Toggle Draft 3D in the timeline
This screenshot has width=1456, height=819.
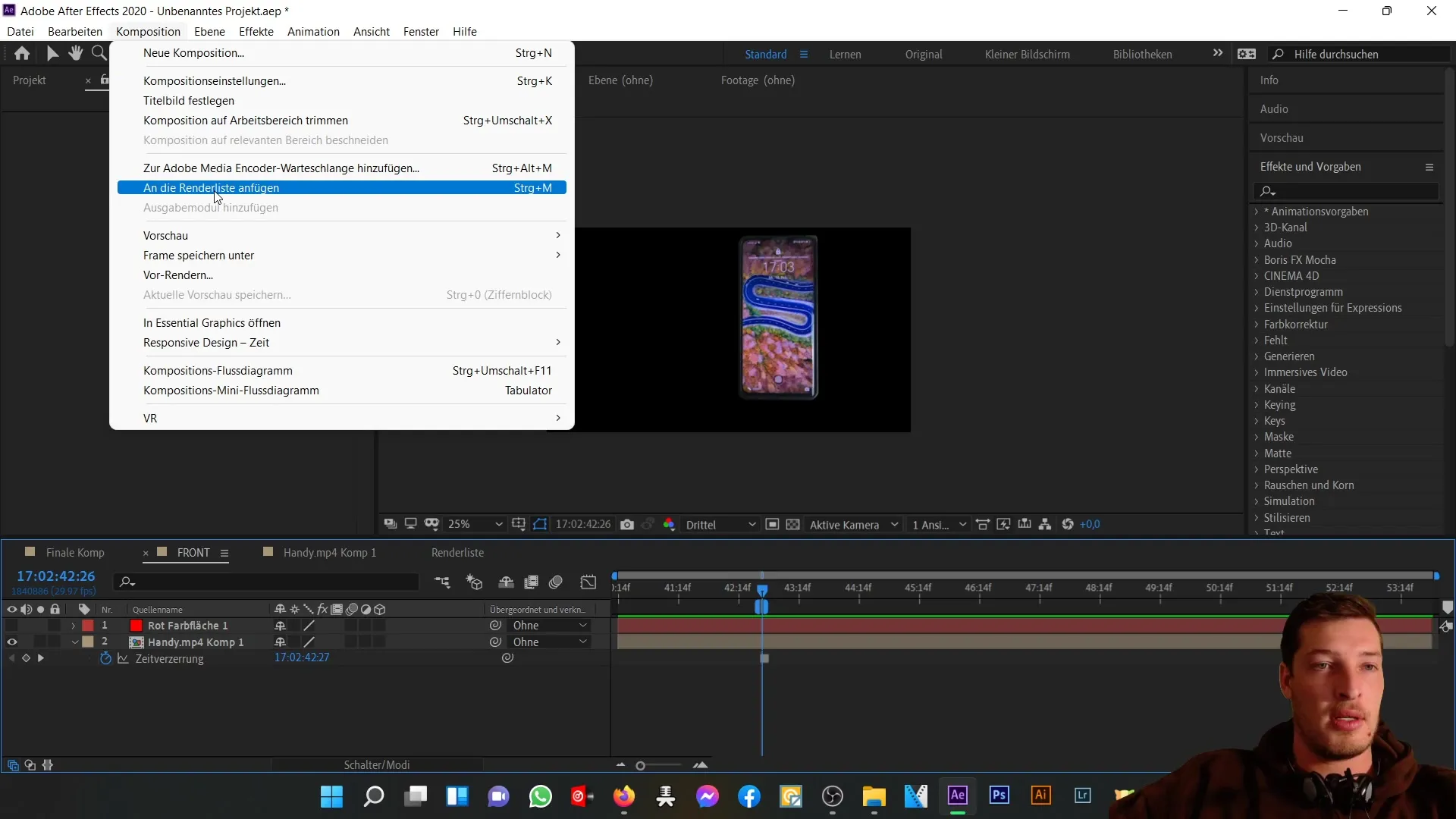click(475, 582)
